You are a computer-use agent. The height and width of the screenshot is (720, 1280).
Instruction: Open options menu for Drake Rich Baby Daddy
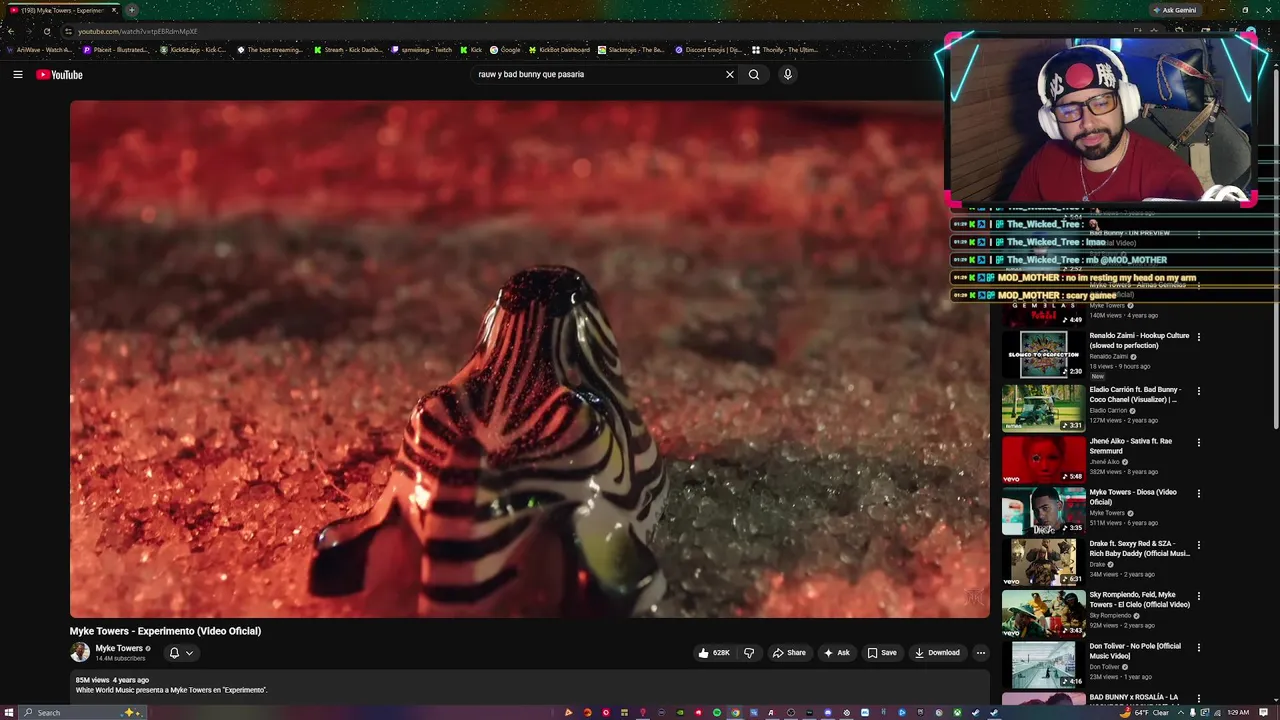[x=1198, y=545]
